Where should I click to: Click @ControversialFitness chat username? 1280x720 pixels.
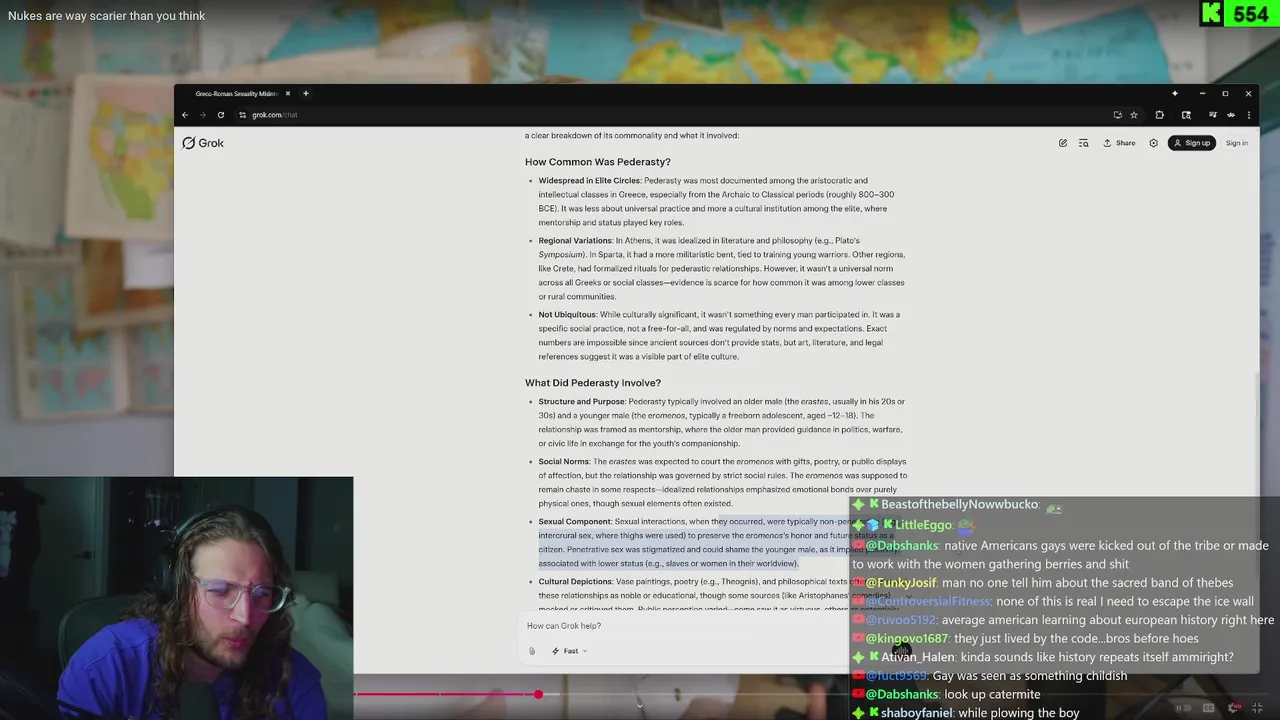928,602
